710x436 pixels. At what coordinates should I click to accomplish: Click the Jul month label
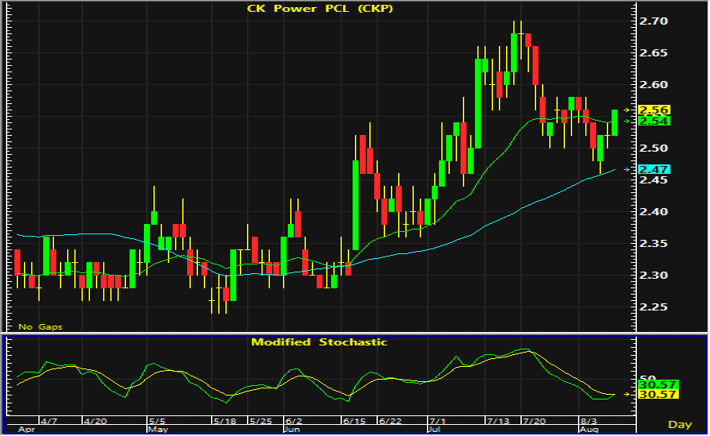[x=434, y=429]
